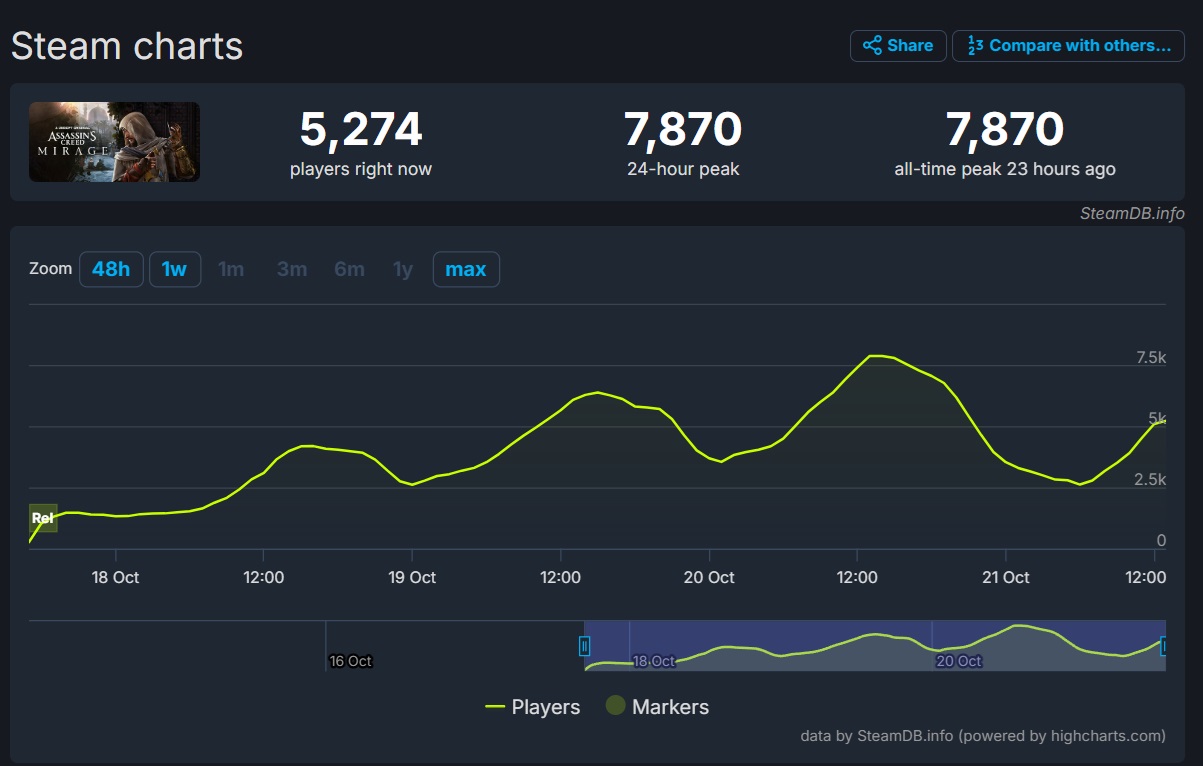Click left navigator range handle
The image size is (1203, 766).
[x=585, y=646]
